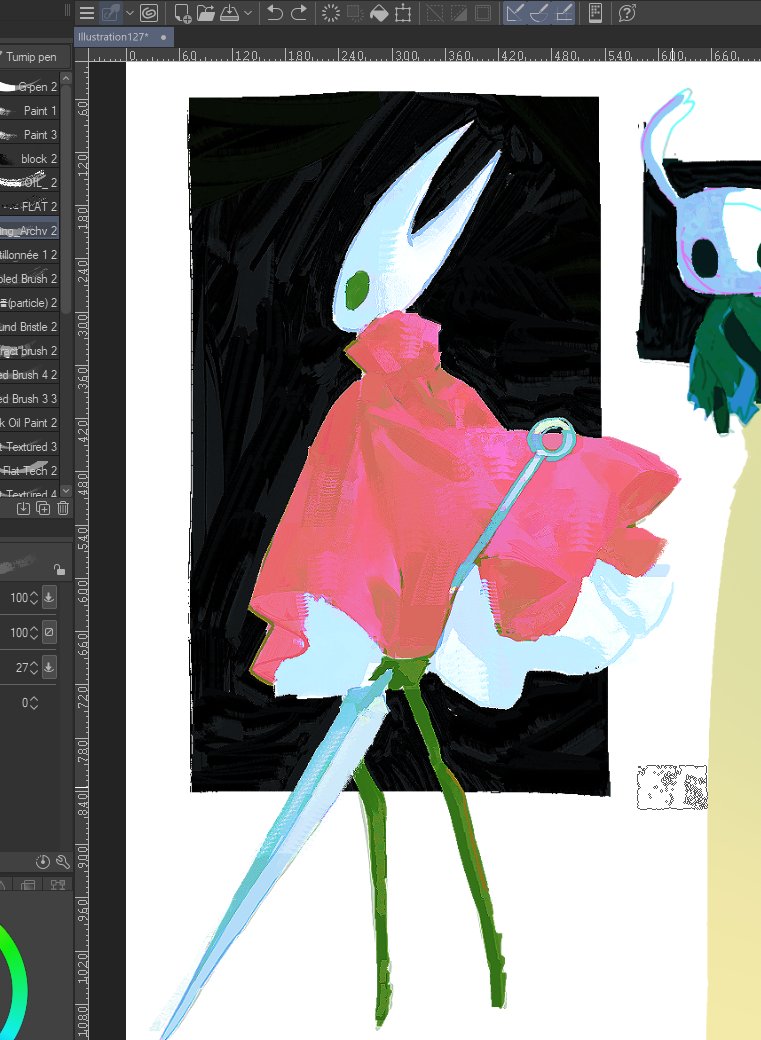This screenshot has height=1040, width=761.
Task: Open dynamics button beside first 100 value
Action: (49, 597)
